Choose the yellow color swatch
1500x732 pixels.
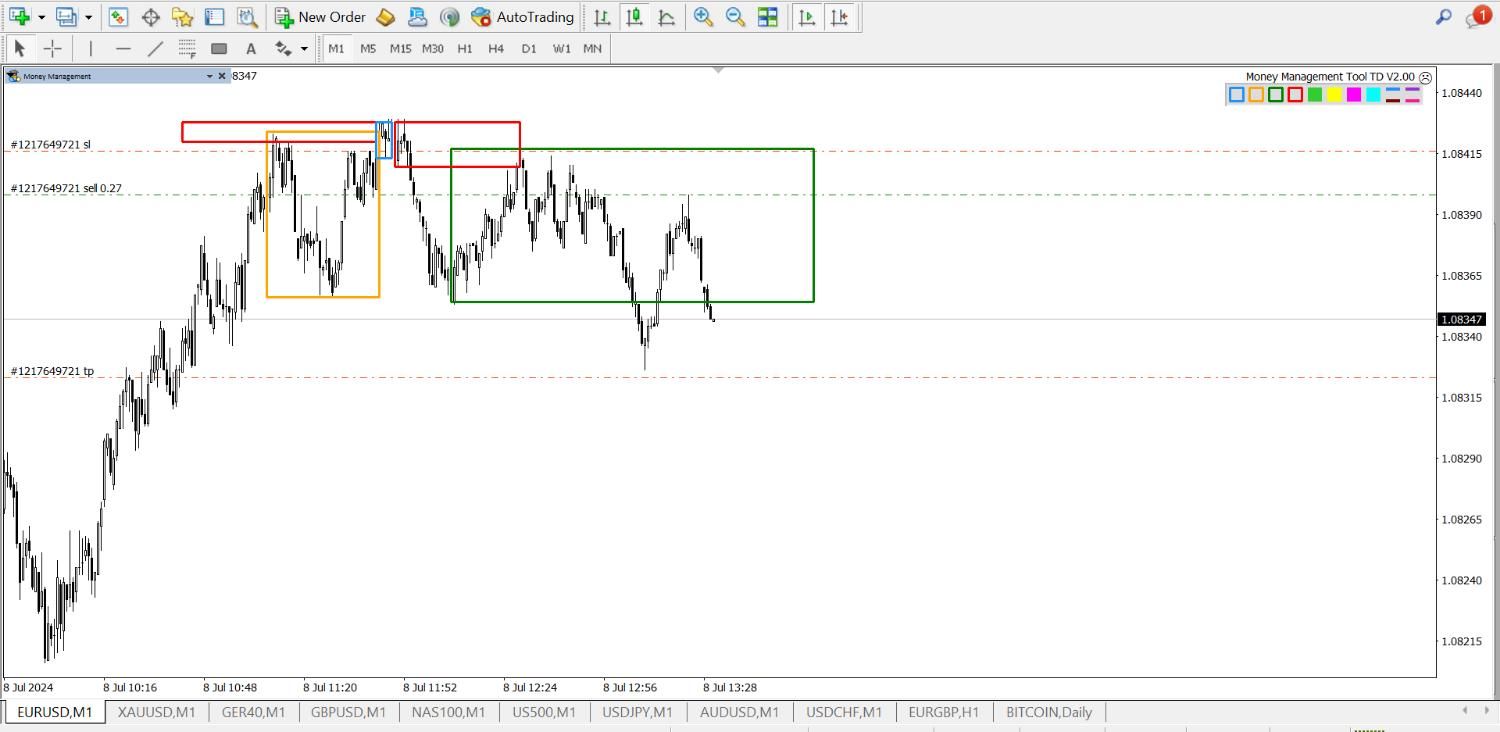[x=1334, y=95]
